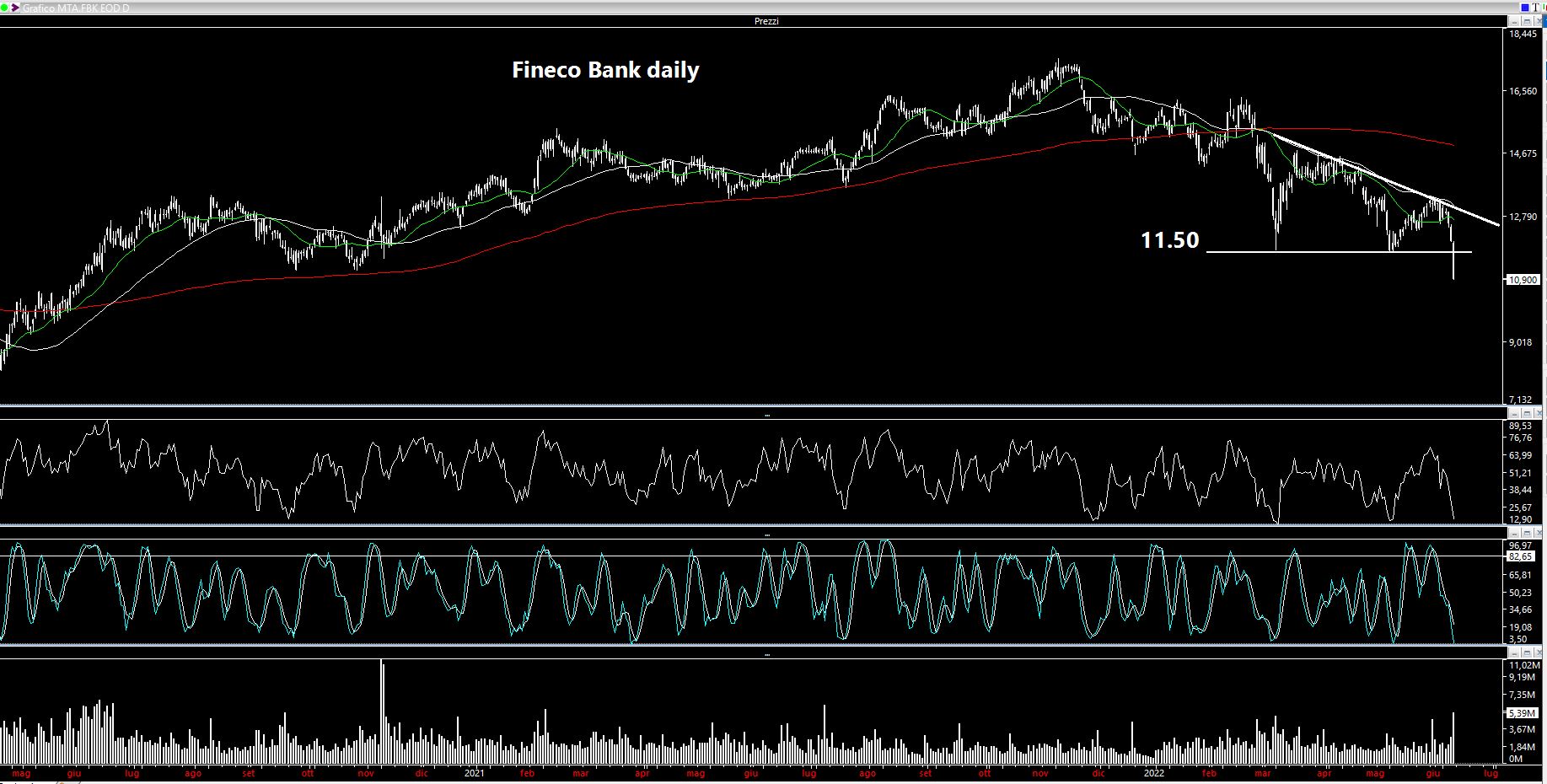Viewport: 1547px width, 784px height.
Task: Click the Grafico MTA.FBK EOD D window title
Action: [77, 8]
